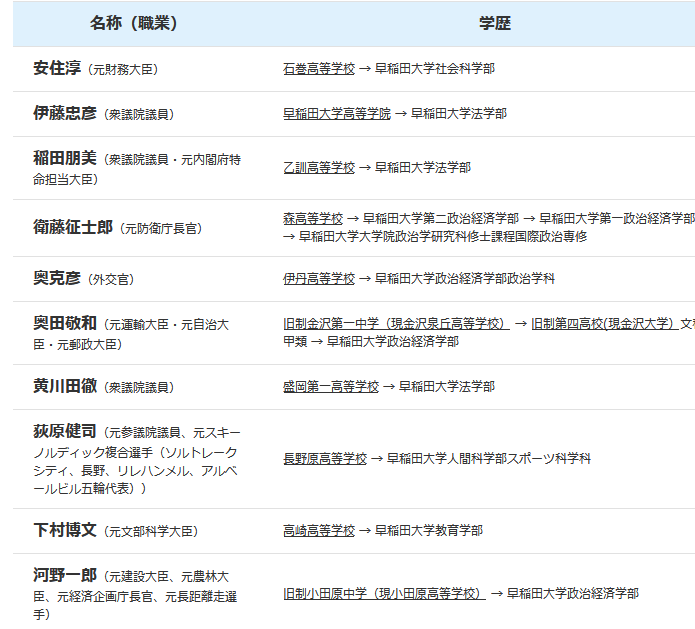695x629 pixels.
Task: Visit the 伊丹高等学校 link
Action: 318,279
